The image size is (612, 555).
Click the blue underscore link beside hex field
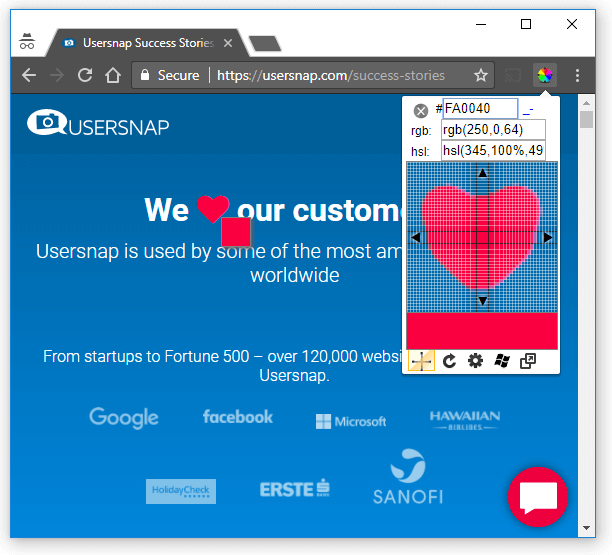click(528, 111)
